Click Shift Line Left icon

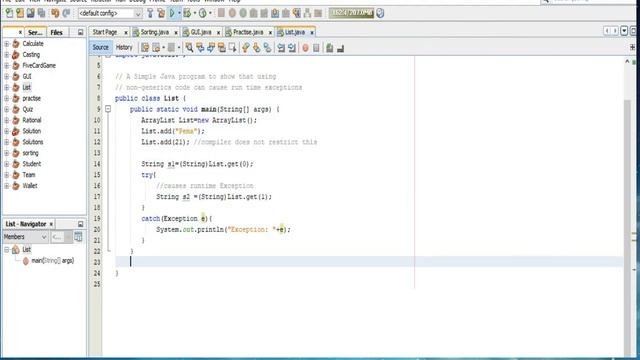281,48
